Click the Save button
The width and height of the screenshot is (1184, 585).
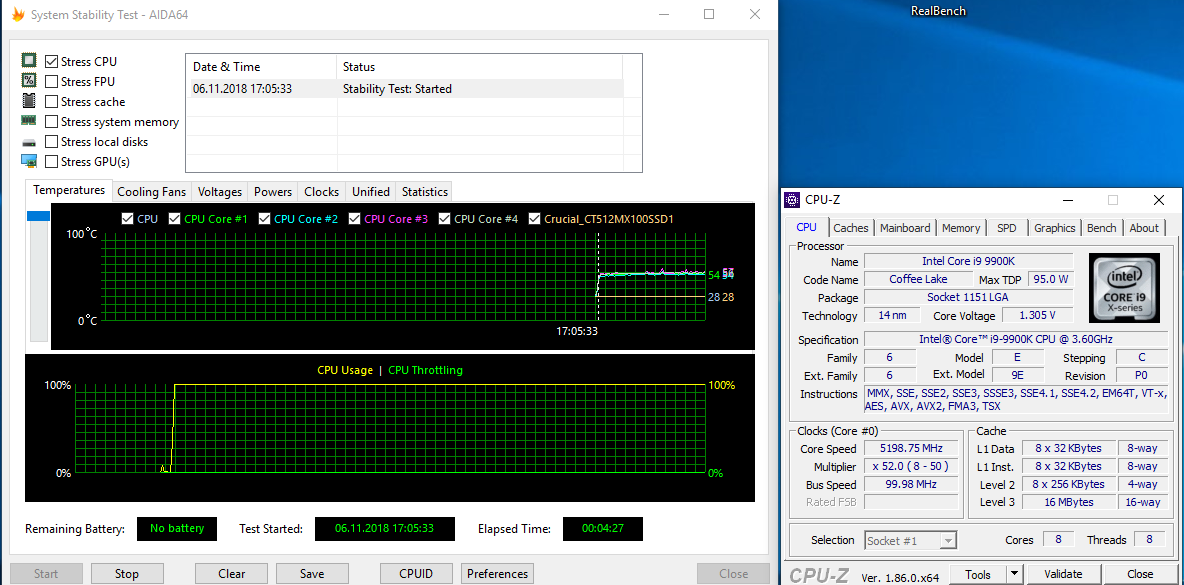coord(312,574)
